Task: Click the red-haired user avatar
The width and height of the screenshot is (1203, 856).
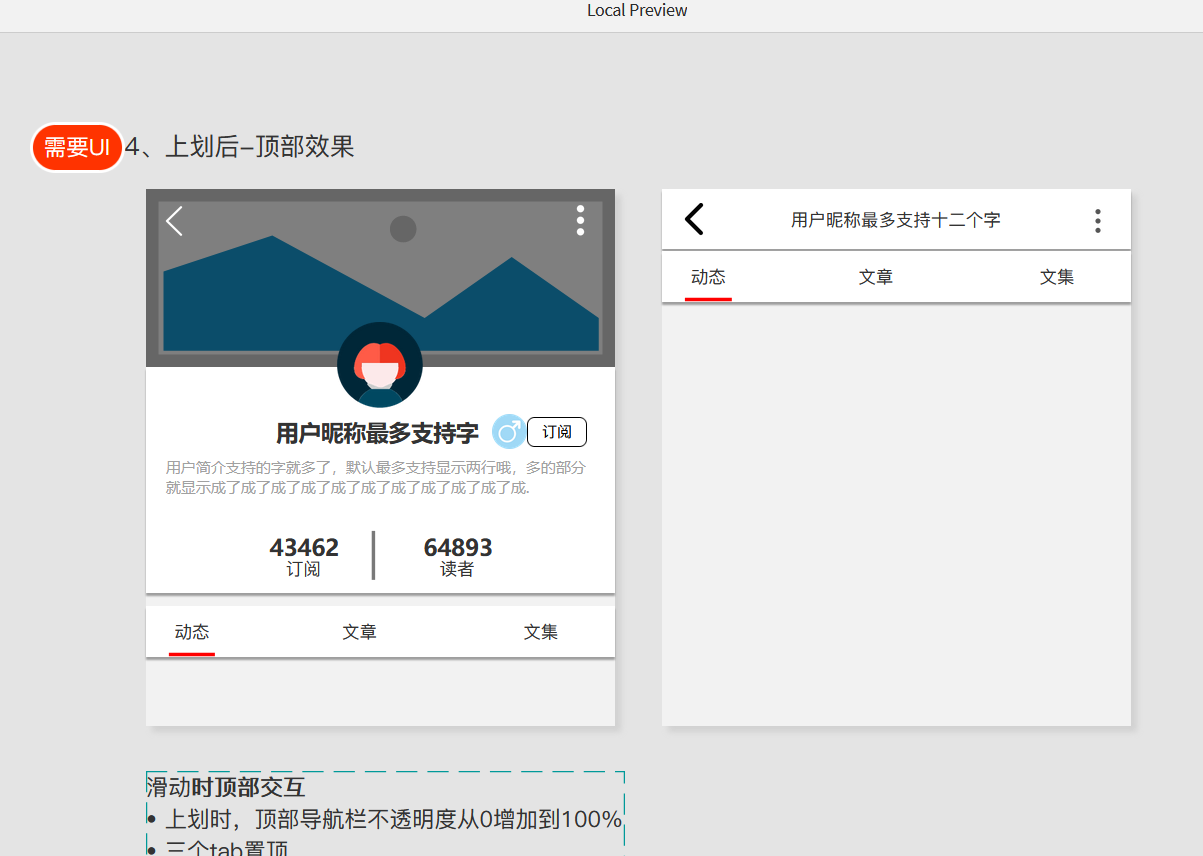Action: coord(380,365)
